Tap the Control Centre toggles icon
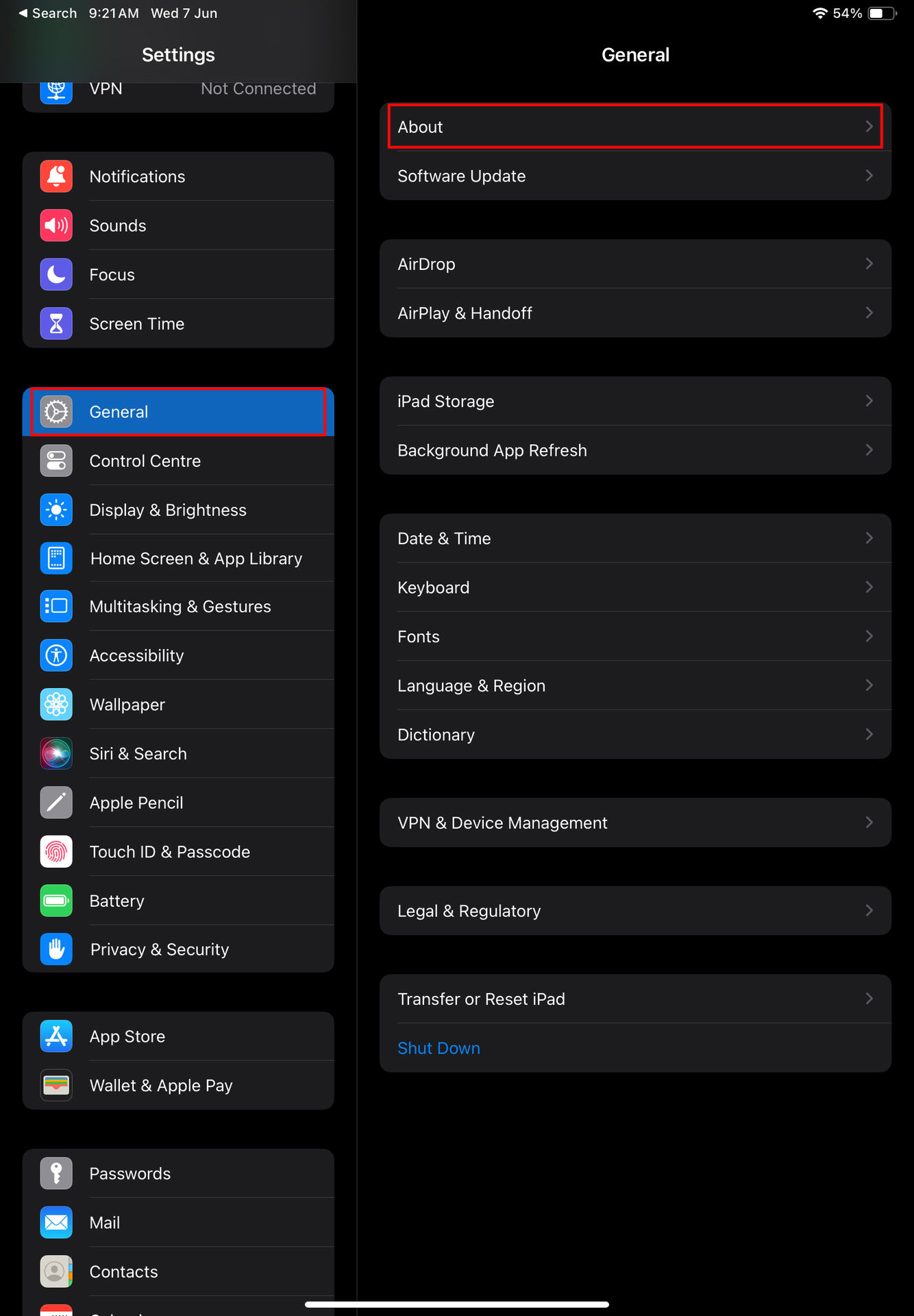 tap(56, 461)
